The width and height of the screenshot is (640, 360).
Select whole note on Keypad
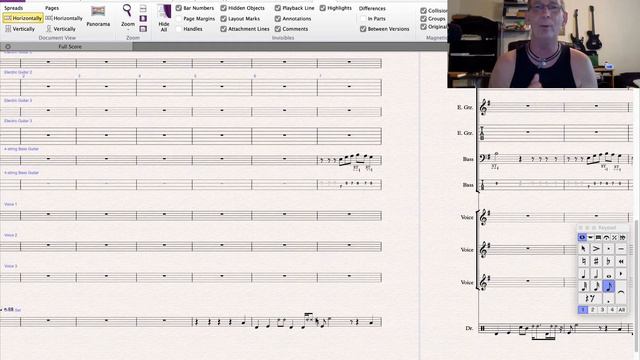[609, 274]
